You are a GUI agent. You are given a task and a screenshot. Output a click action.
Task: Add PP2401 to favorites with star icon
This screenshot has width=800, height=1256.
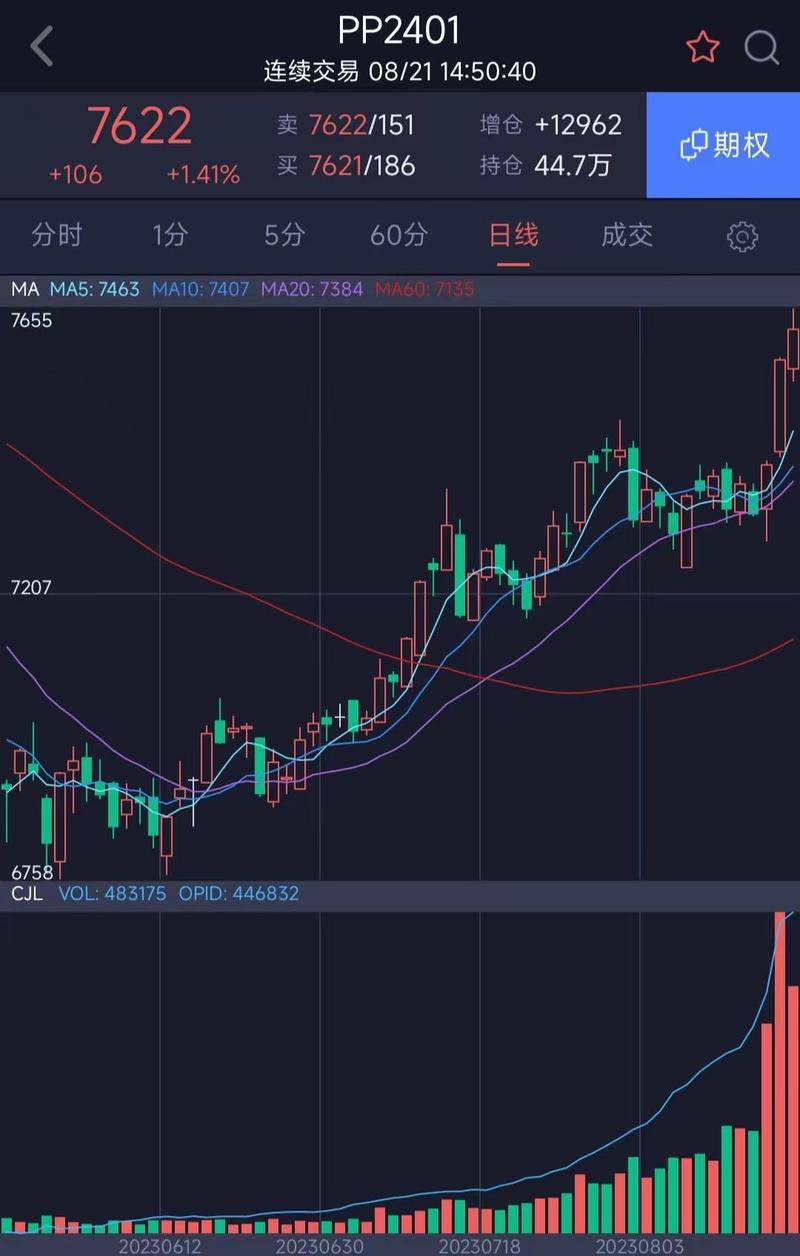(x=702, y=47)
